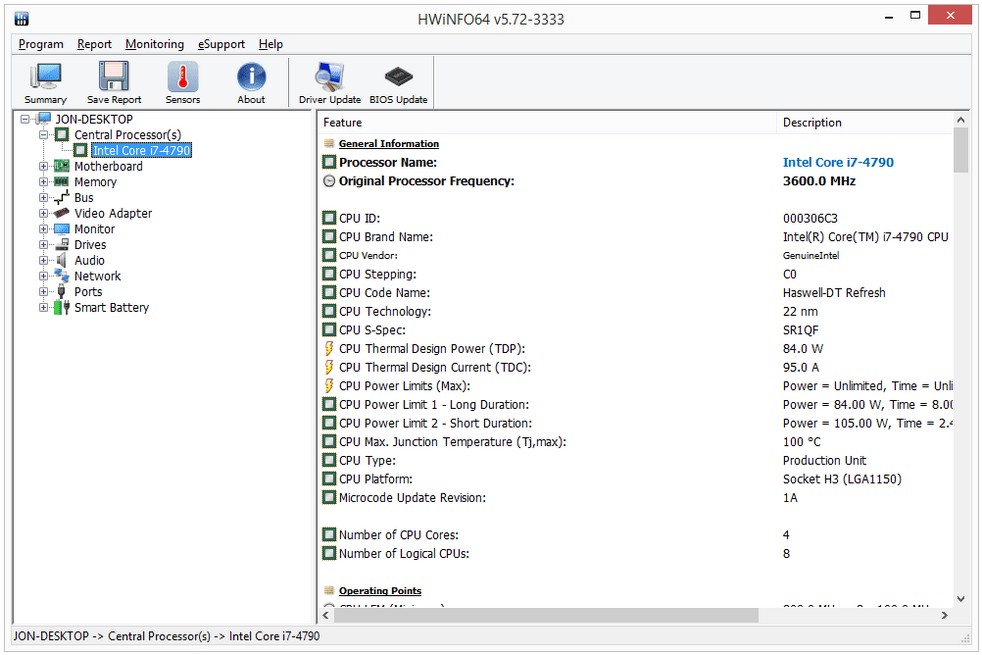
Task: Click the horizontal scrollbar thumb
Action: point(546,615)
